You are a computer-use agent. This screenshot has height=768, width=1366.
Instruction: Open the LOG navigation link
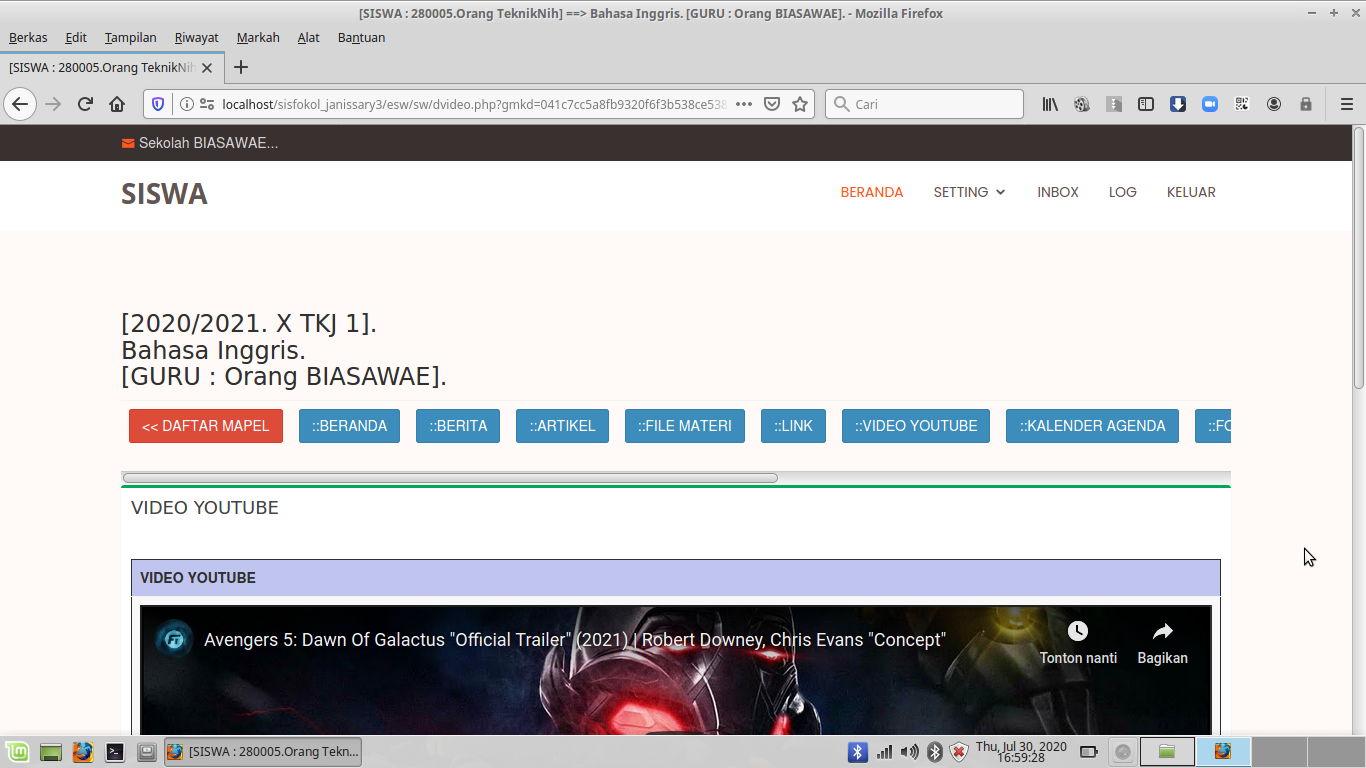tap(1123, 192)
